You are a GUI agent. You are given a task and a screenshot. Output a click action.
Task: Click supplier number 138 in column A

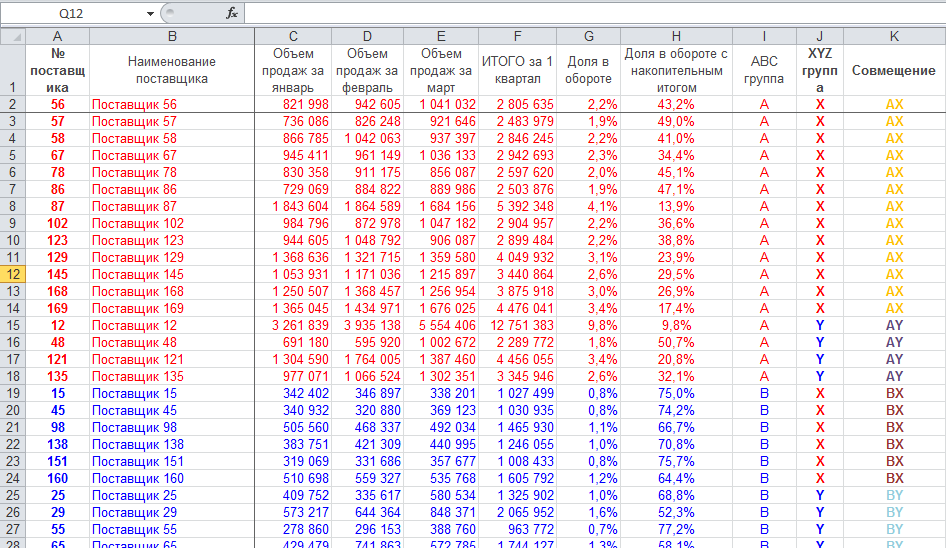click(57, 445)
